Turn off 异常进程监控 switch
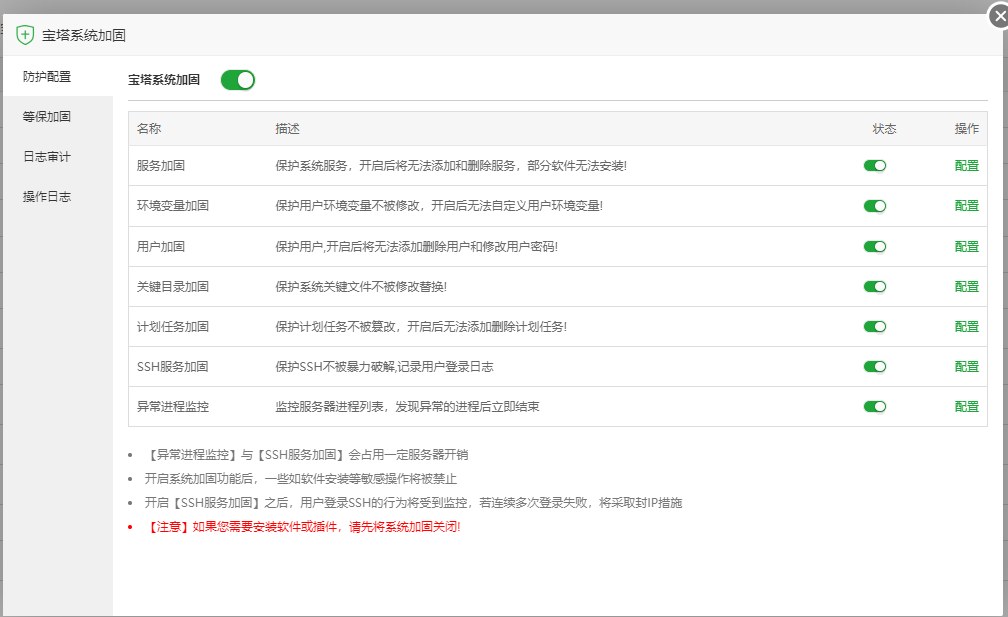This screenshot has height=617, width=1008. coord(875,406)
